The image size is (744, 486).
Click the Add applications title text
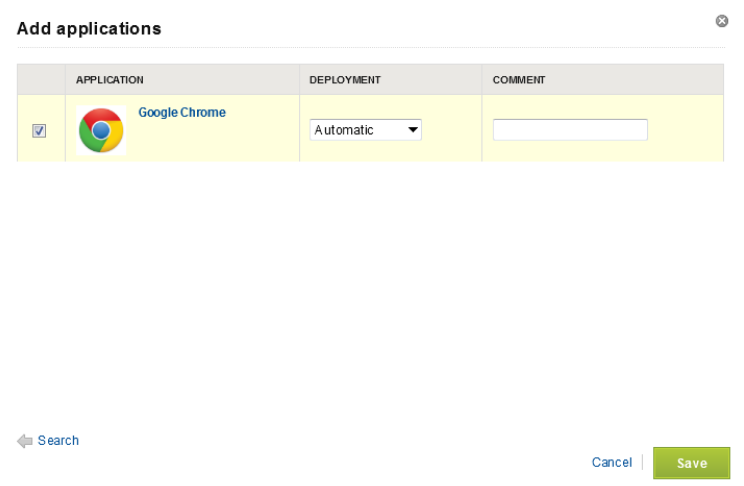[x=89, y=29]
